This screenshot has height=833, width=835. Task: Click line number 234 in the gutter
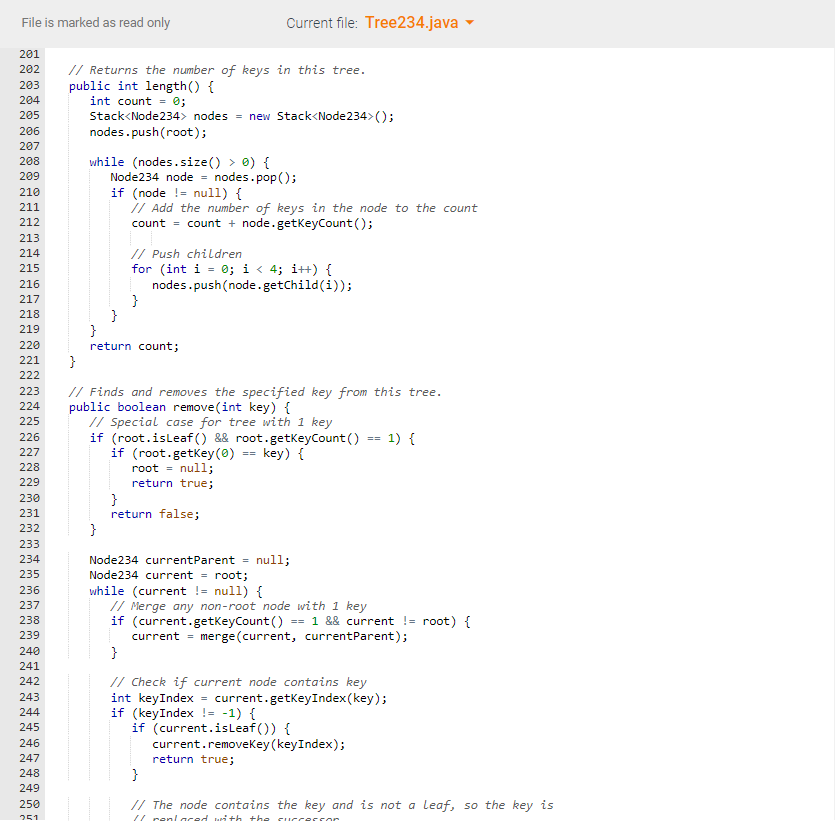click(29, 559)
